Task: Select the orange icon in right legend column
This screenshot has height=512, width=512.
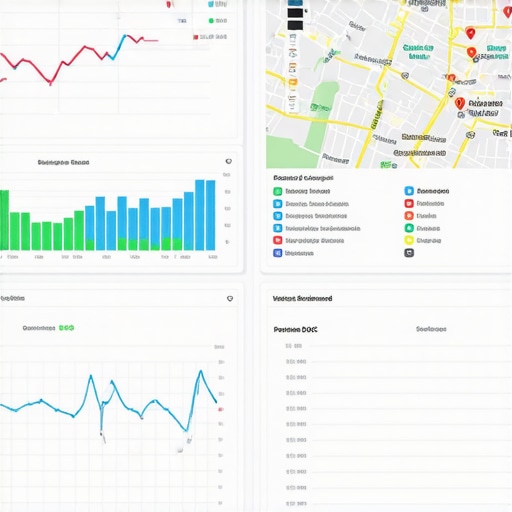Action: (409, 216)
